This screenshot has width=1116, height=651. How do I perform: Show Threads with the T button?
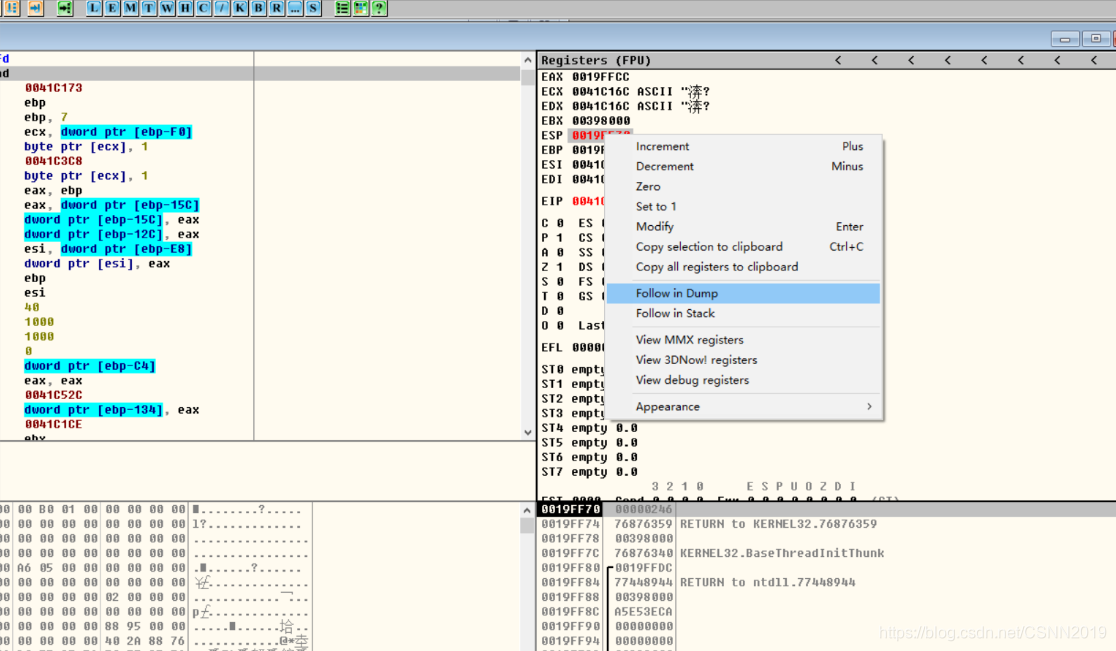point(149,8)
